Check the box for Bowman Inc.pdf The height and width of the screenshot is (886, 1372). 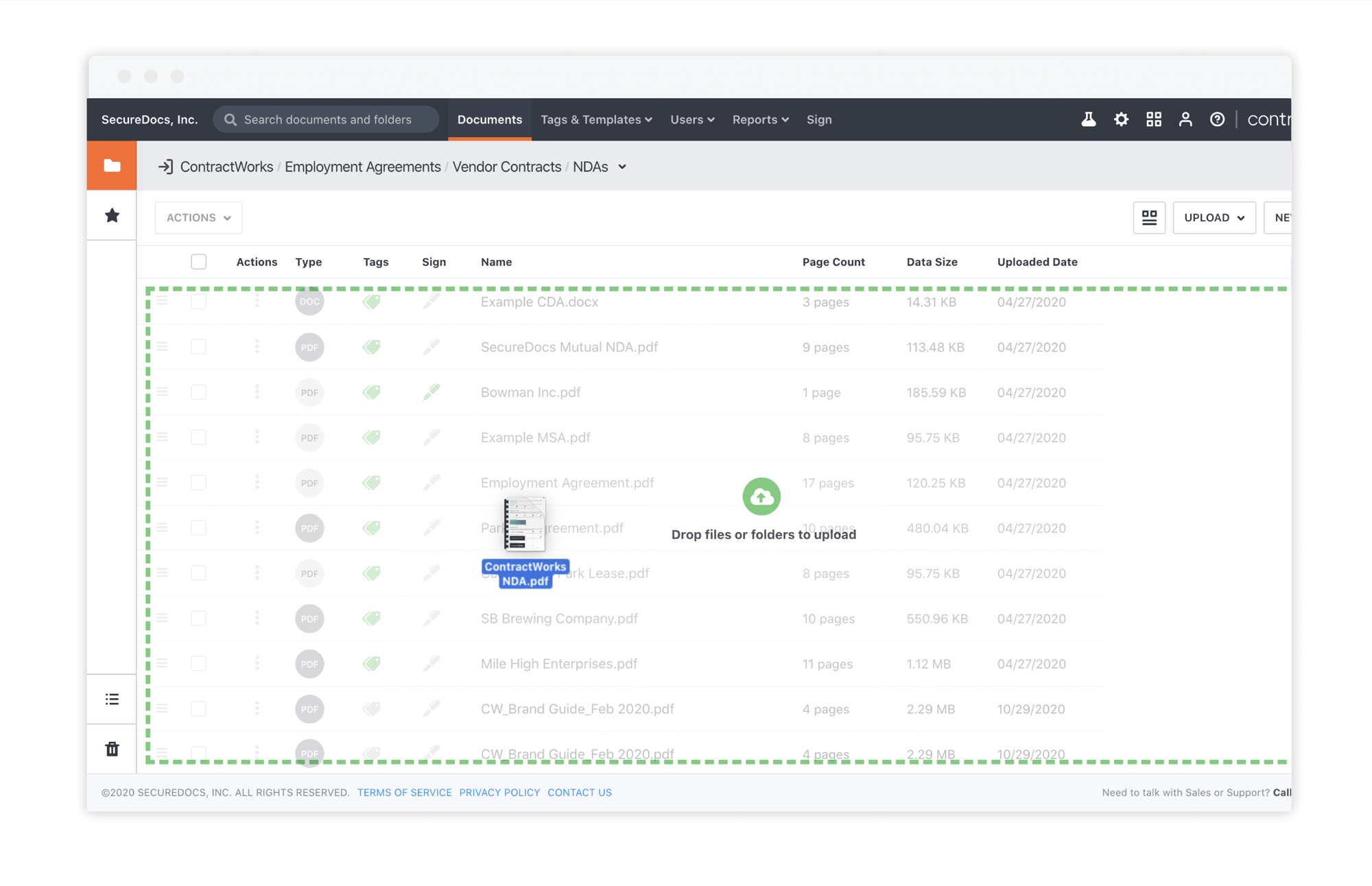[x=199, y=392]
